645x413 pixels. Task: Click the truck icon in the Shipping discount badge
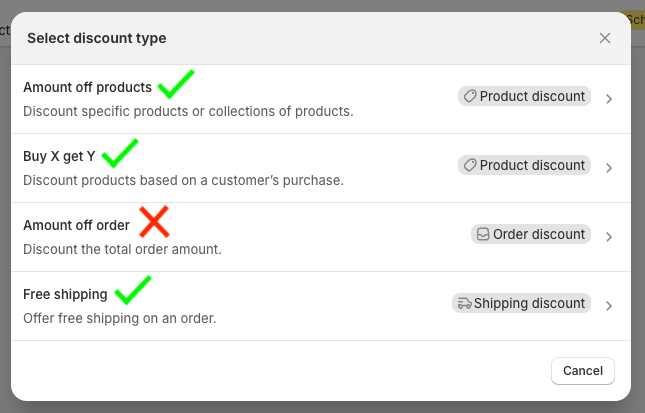[464, 304]
